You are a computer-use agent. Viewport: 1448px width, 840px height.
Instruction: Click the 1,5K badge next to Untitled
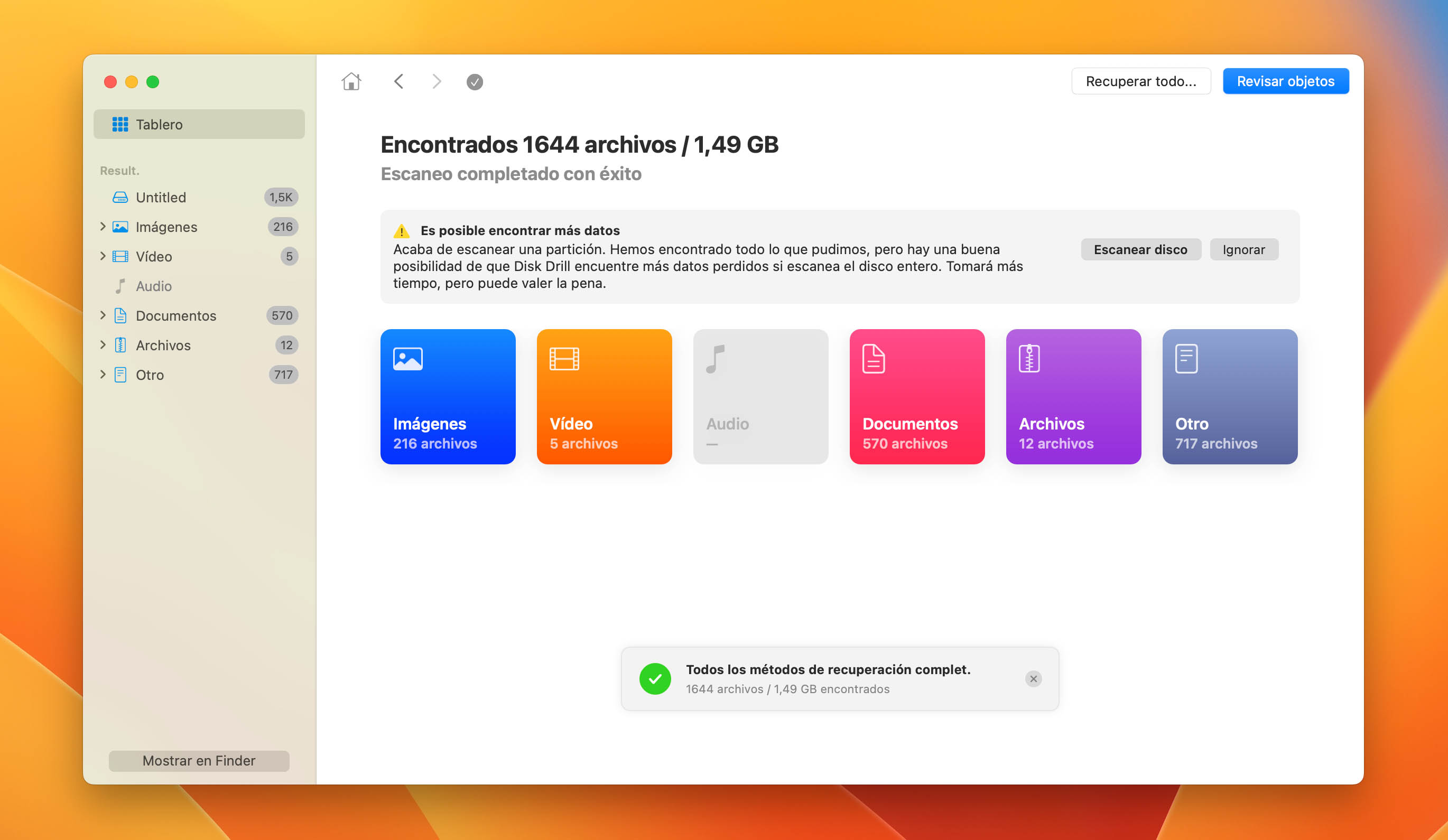coord(281,197)
